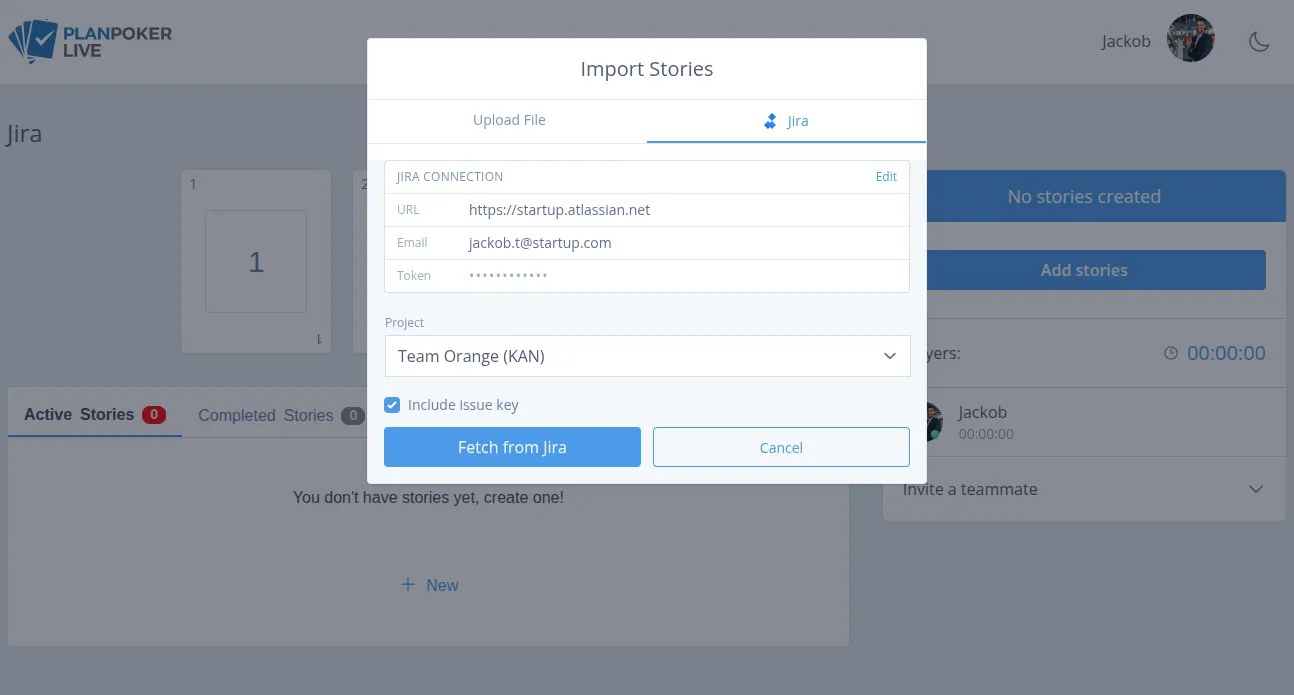Viewport: 1294px width, 695px height.
Task: Switch to the Upload File tab
Action: click(x=509, y=120)
